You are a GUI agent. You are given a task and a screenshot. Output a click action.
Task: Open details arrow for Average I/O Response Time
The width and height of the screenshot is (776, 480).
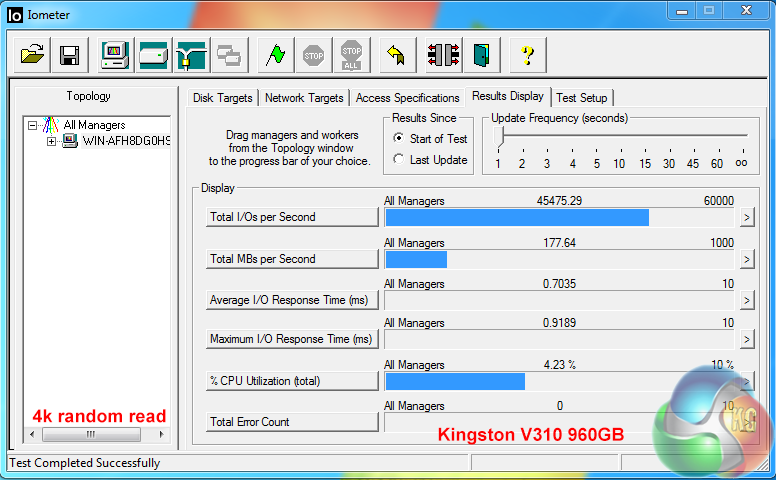pos(747,300)
